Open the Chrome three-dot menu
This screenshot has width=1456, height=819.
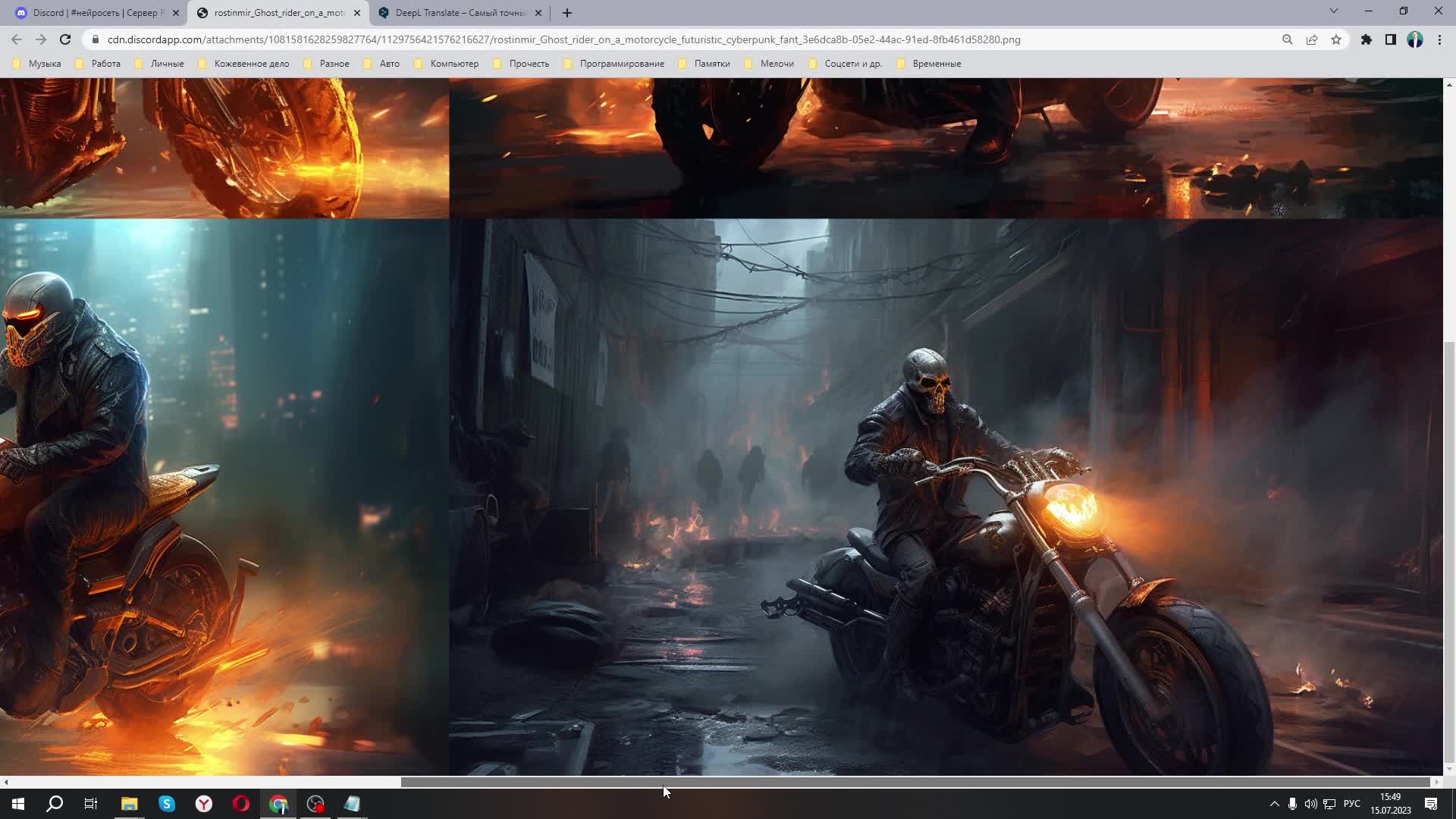1439,39
